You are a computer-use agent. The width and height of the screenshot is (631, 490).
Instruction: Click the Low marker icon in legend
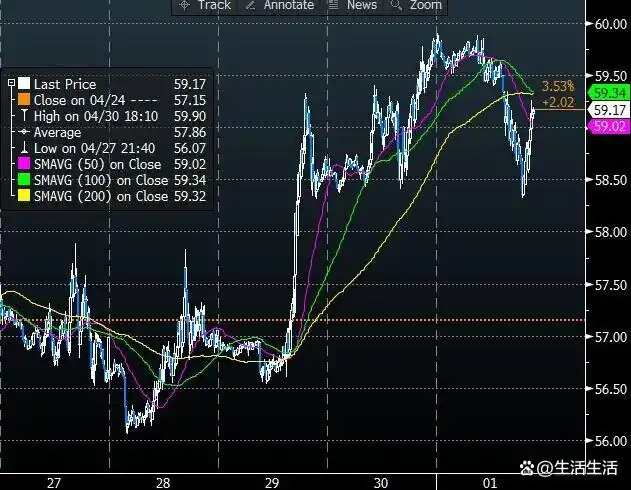pyautogui.click(x=25, y=148)
